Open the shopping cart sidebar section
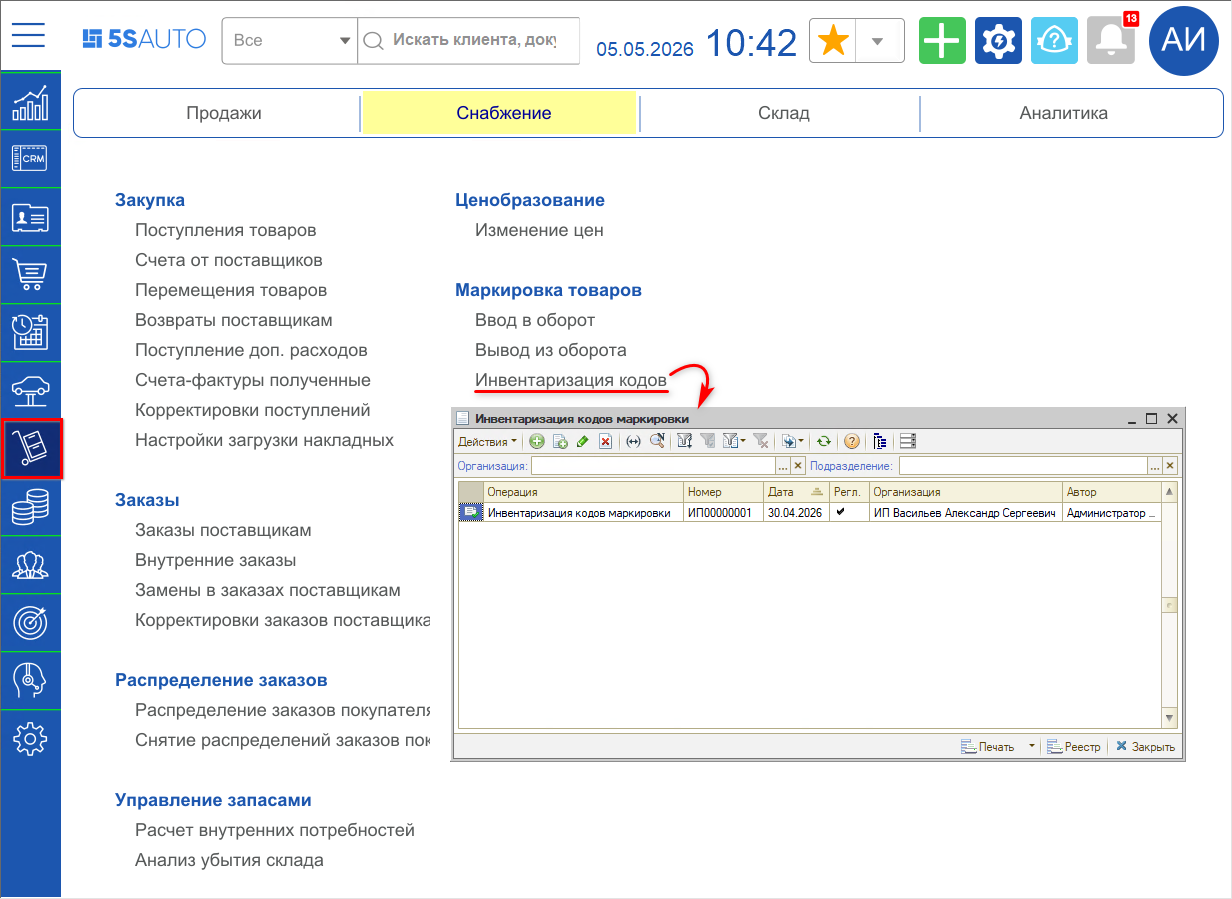1232x899 pixels. (x=30, y=275)
